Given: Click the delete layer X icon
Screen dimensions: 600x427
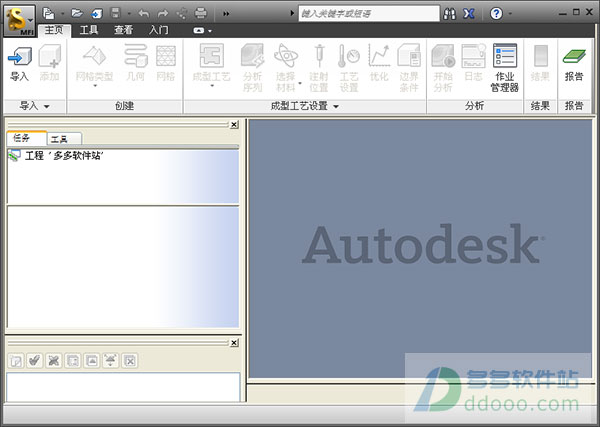Looking at the screenshot, I should point(54,360).
